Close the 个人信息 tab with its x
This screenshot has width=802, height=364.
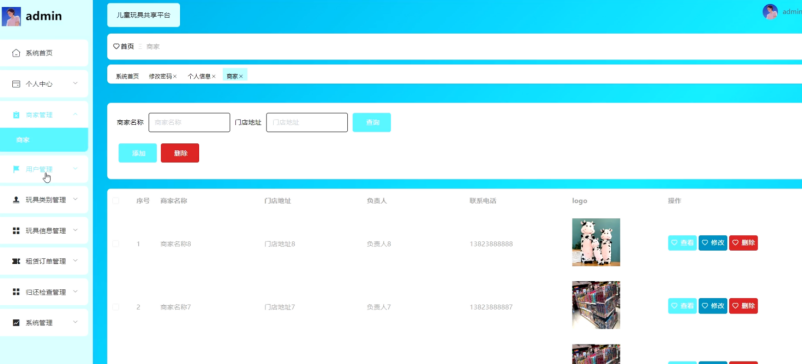coord(214,77)
